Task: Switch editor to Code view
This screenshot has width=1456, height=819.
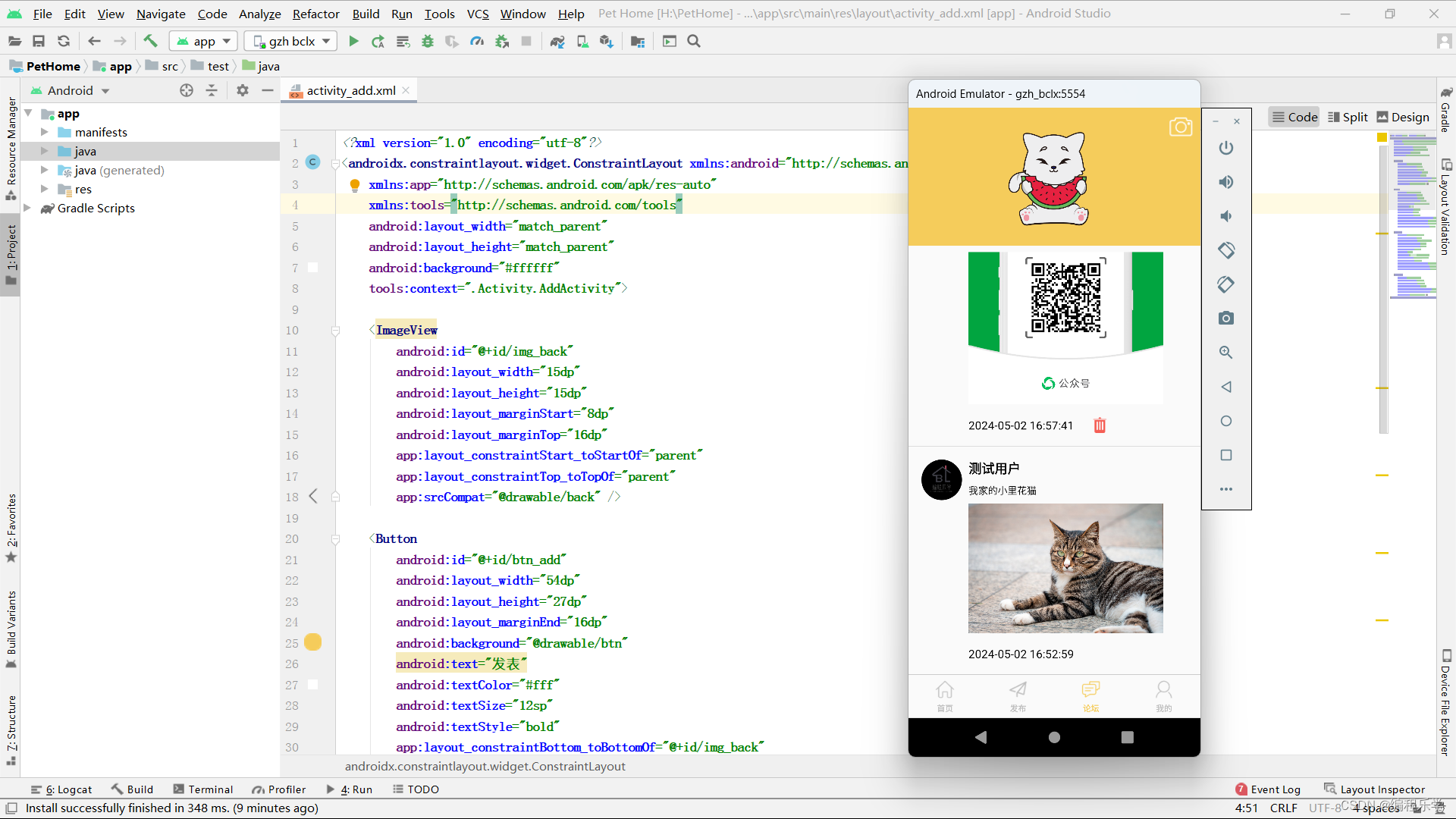Action: point(1294,117)
